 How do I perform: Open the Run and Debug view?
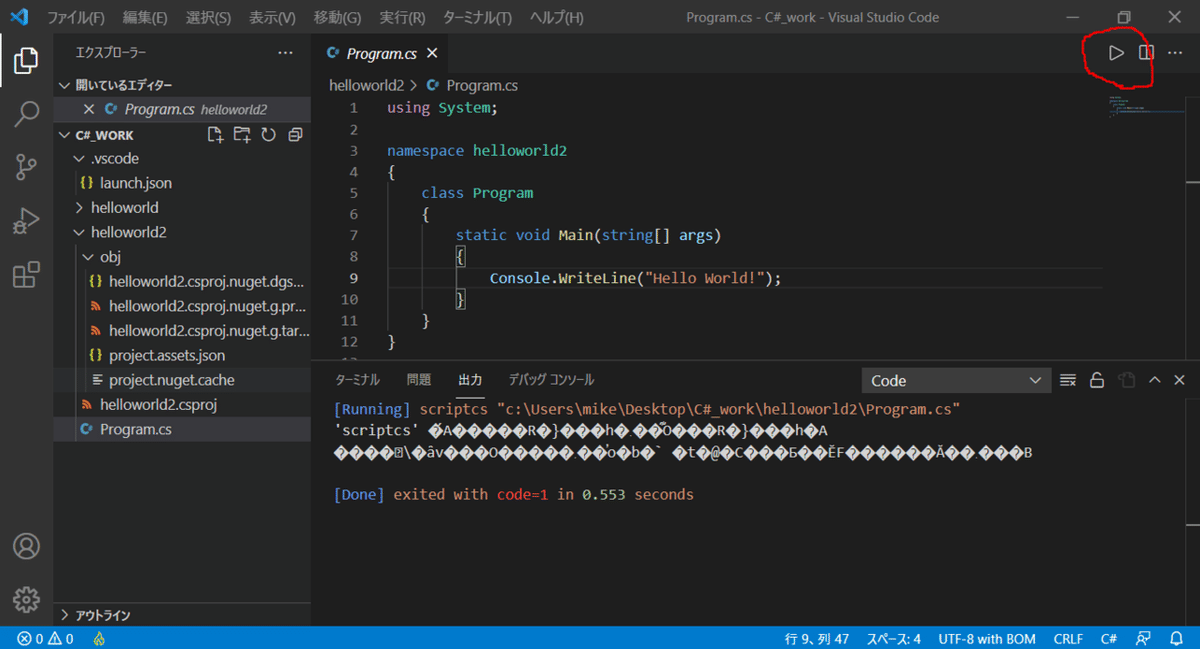(26, 221)
